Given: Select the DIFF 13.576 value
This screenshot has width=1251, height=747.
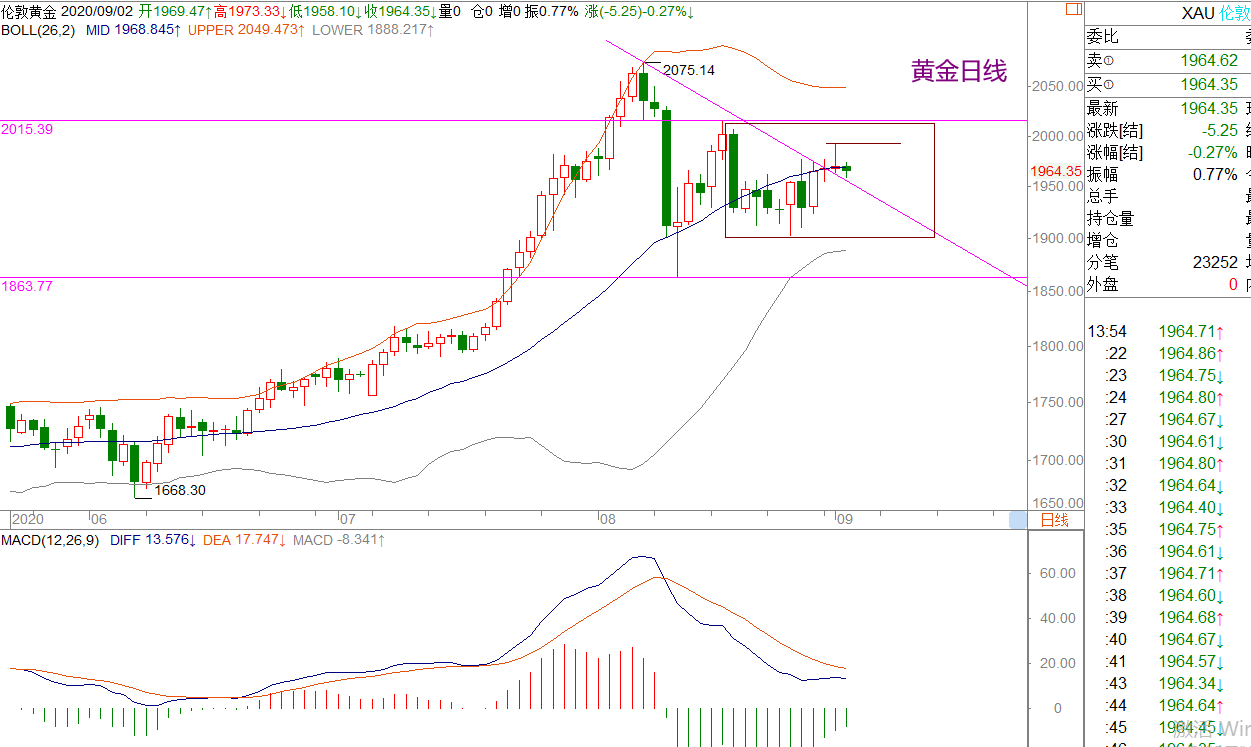Looking at the screenshot, I should coord(153,540).
